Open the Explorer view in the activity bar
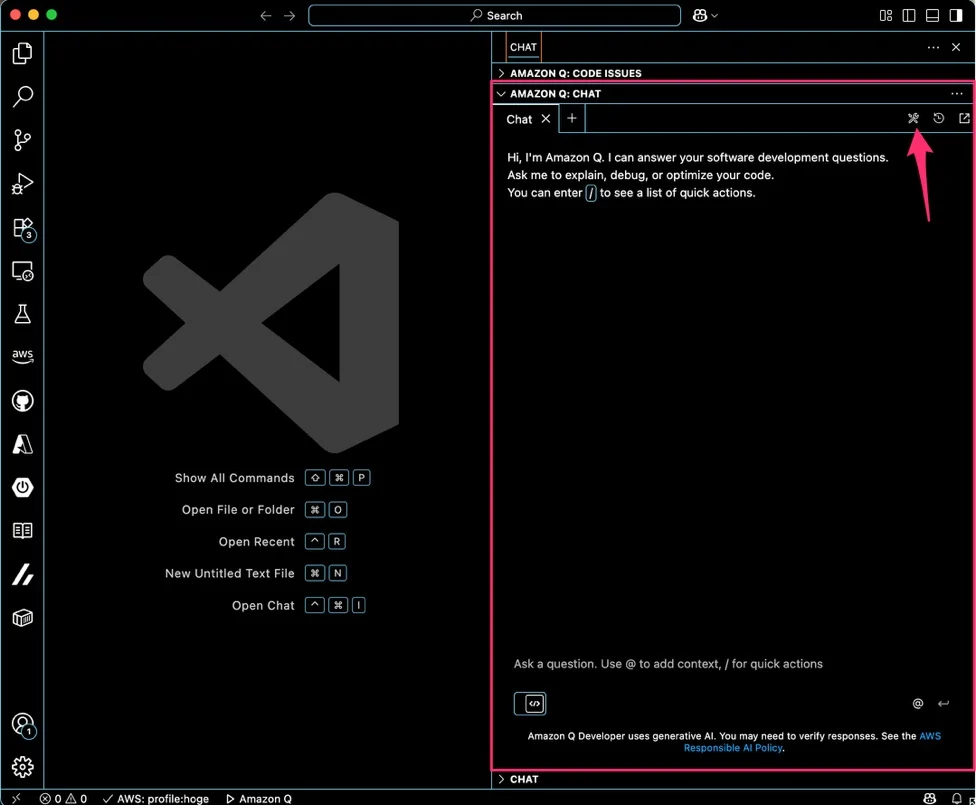976x805 pixels. click(x=22, y=54)
